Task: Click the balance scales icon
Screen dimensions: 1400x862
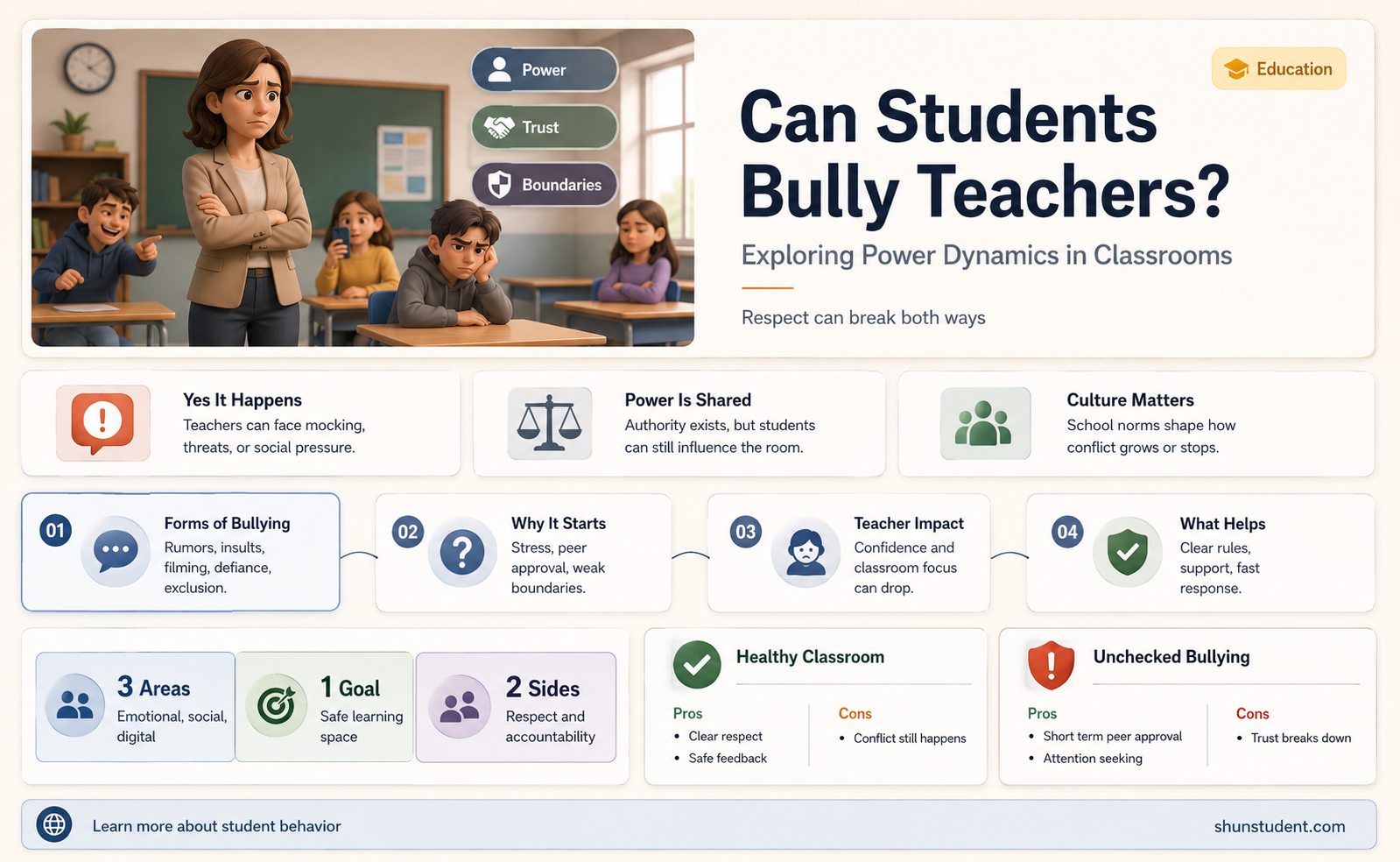Action: click(x=549, y=423)
